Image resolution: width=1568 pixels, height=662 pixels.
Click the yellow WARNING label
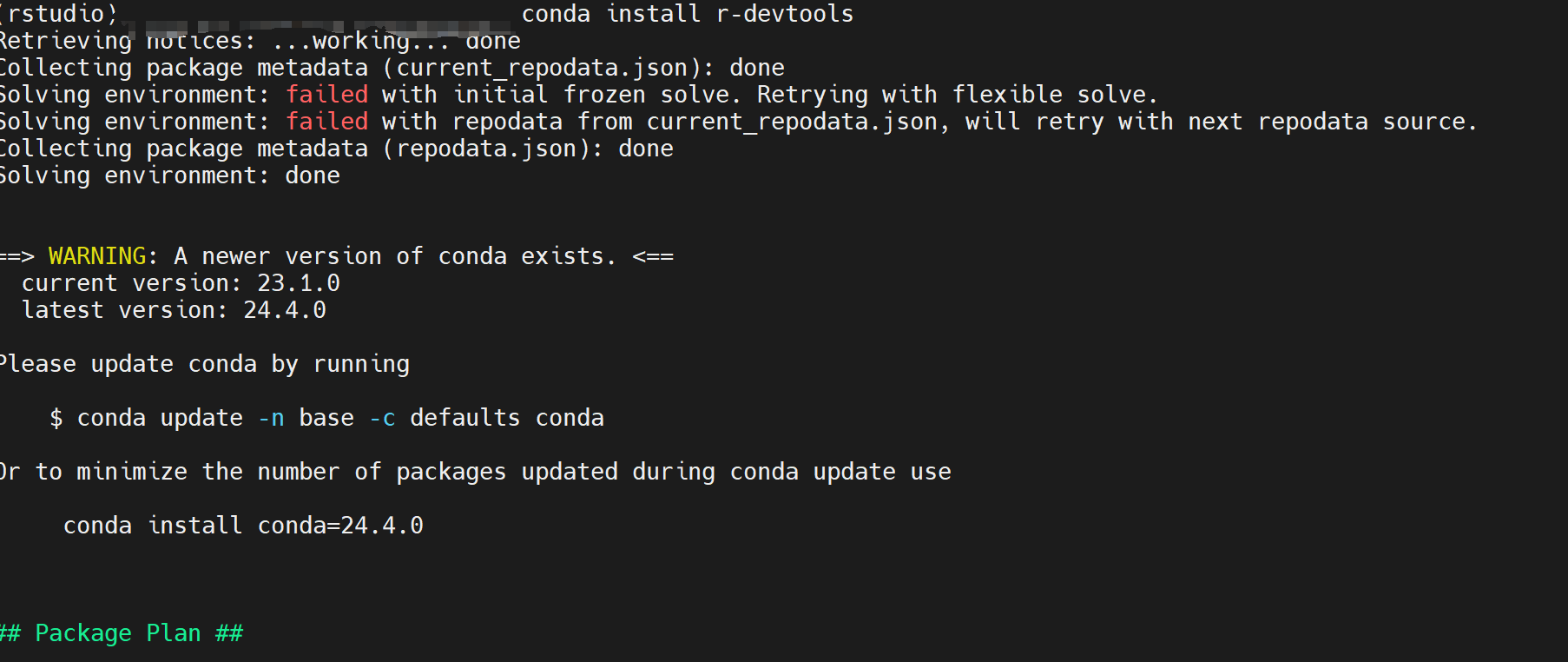[97, 256]
